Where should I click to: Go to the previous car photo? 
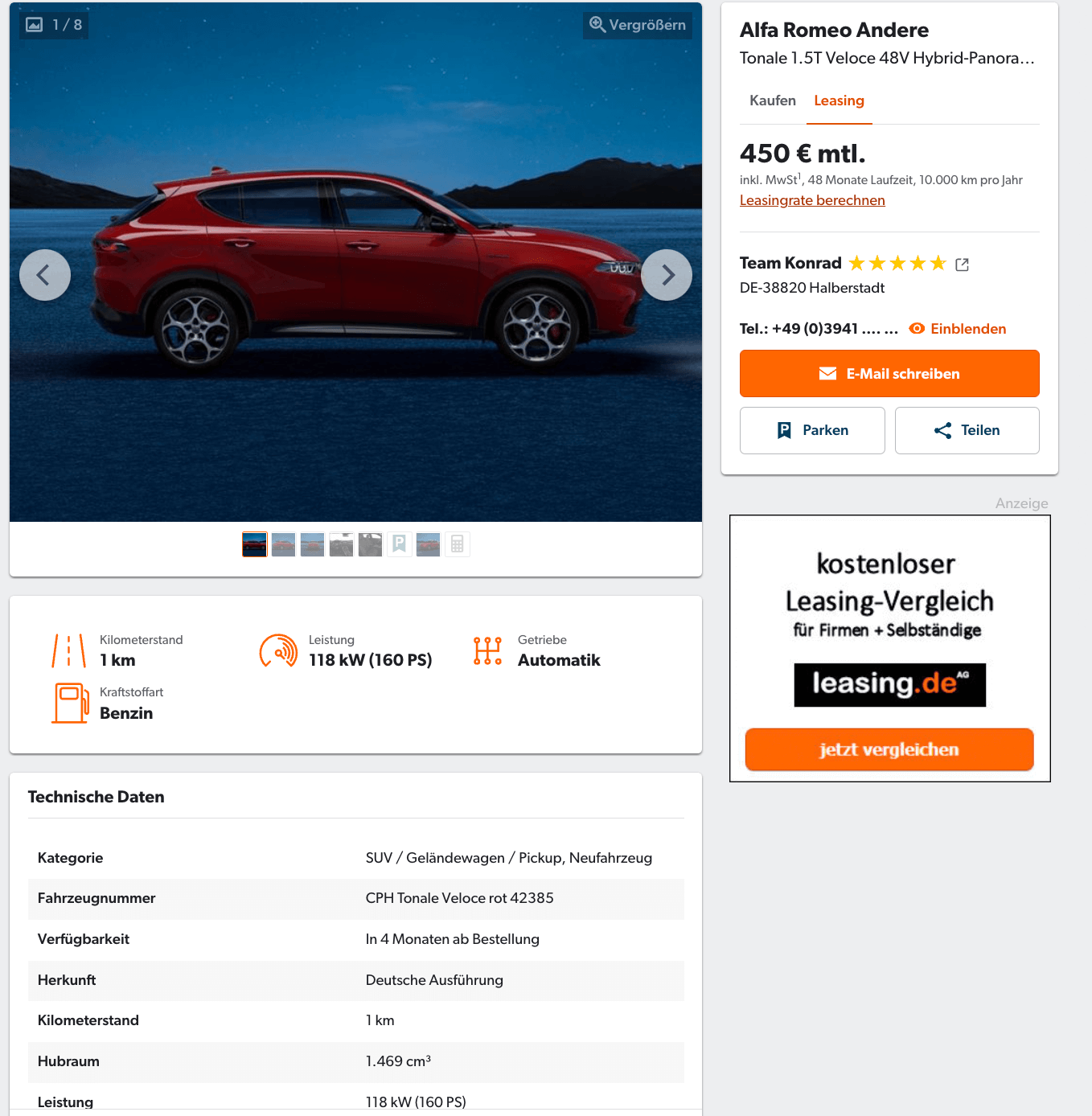click(x=45, y=275)
